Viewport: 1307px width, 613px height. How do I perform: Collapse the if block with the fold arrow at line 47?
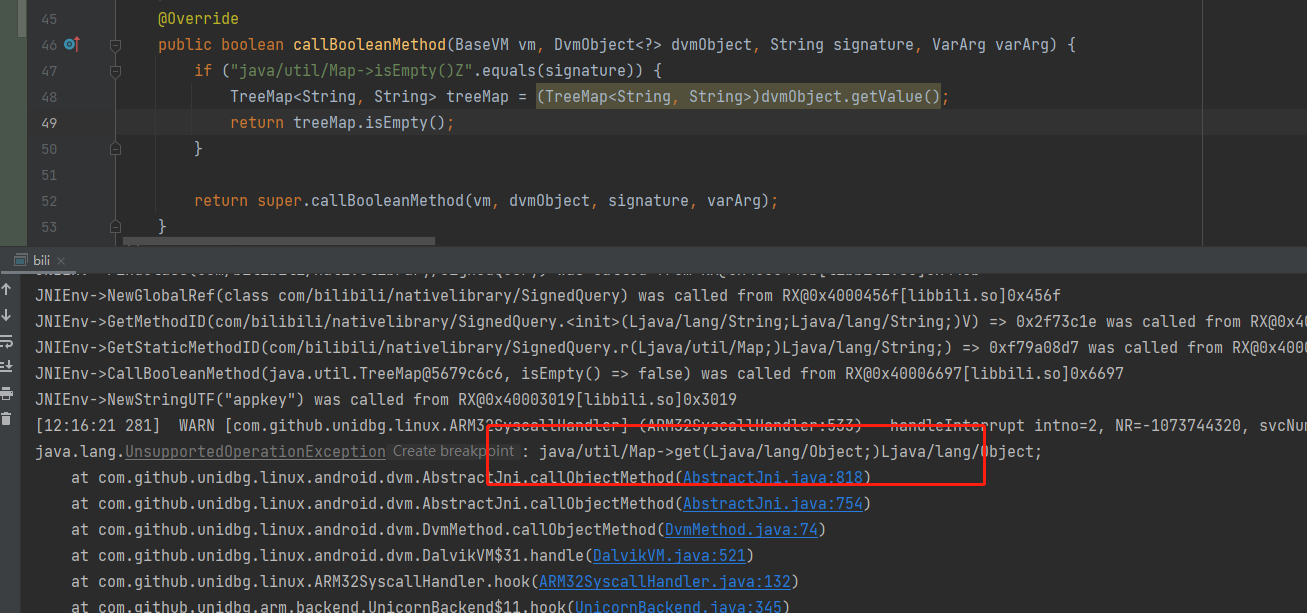coord(115,71)
